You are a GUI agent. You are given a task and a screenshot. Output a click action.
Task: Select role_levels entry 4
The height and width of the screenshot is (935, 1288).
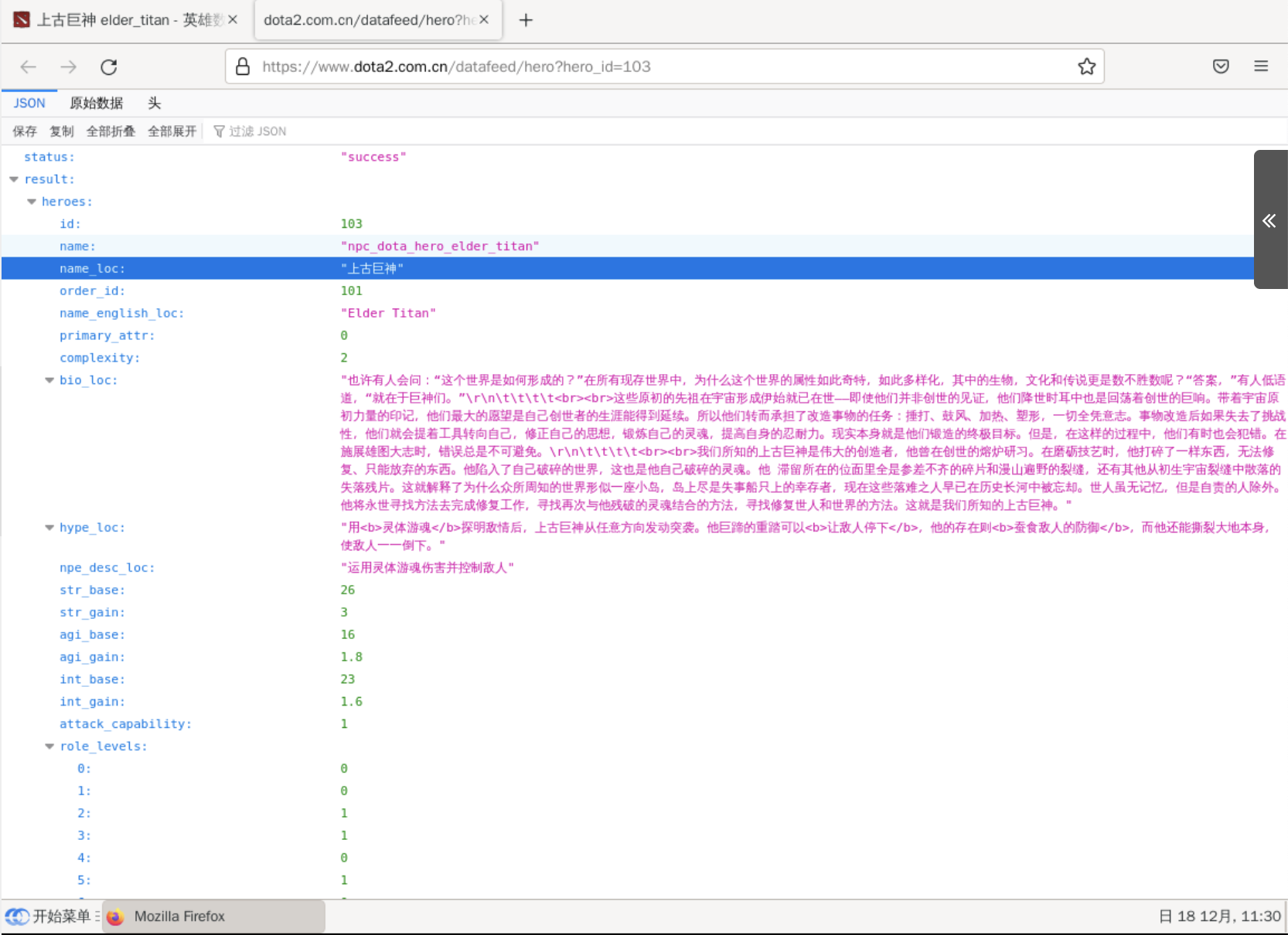coord(644,858)
